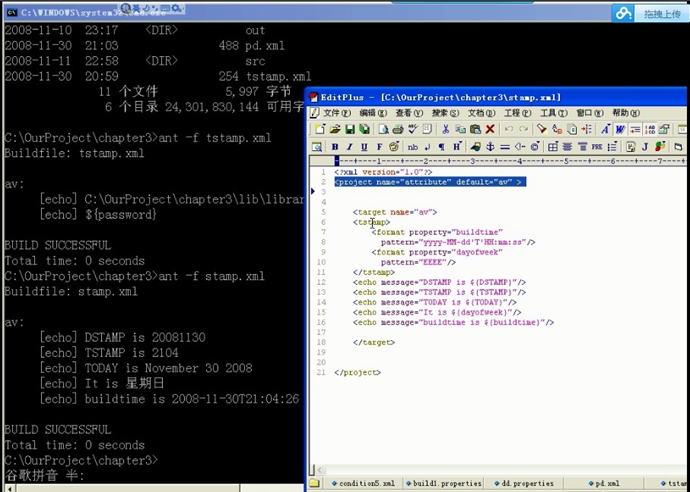Image resolution: width=690 pixels, height=492 pixels.
Task: Open the heading H dropdown in HTML toolbar
Action: coord(457,147)
